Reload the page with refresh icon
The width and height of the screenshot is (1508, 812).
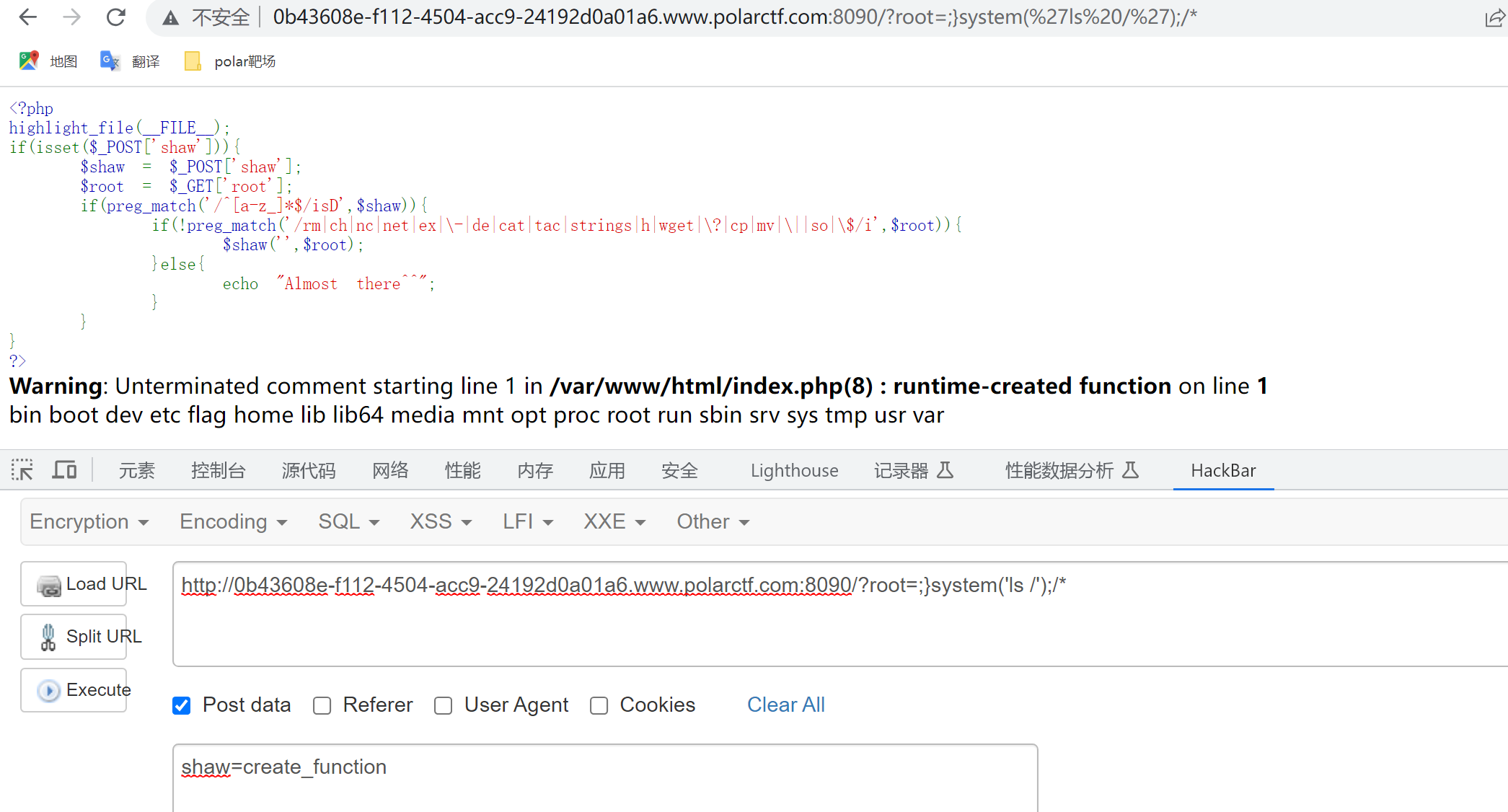coord(116,17)
